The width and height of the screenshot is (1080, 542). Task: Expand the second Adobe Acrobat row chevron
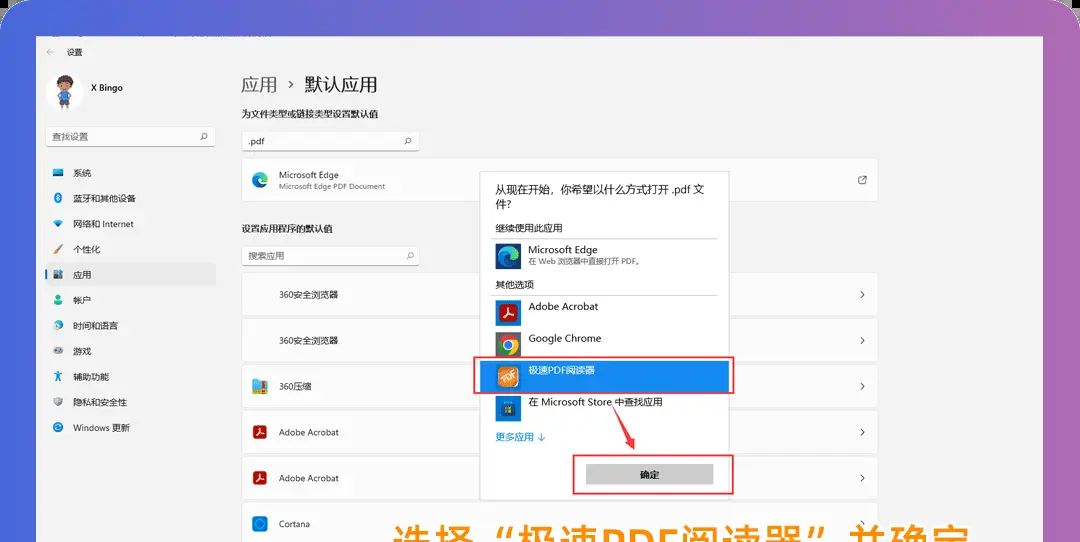[x=862, y=478]
